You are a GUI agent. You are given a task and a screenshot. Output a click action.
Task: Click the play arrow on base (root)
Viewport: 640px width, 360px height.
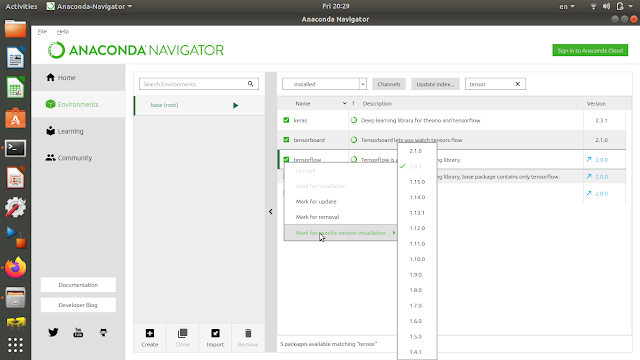pyautogui.click(x=236, y=105)
